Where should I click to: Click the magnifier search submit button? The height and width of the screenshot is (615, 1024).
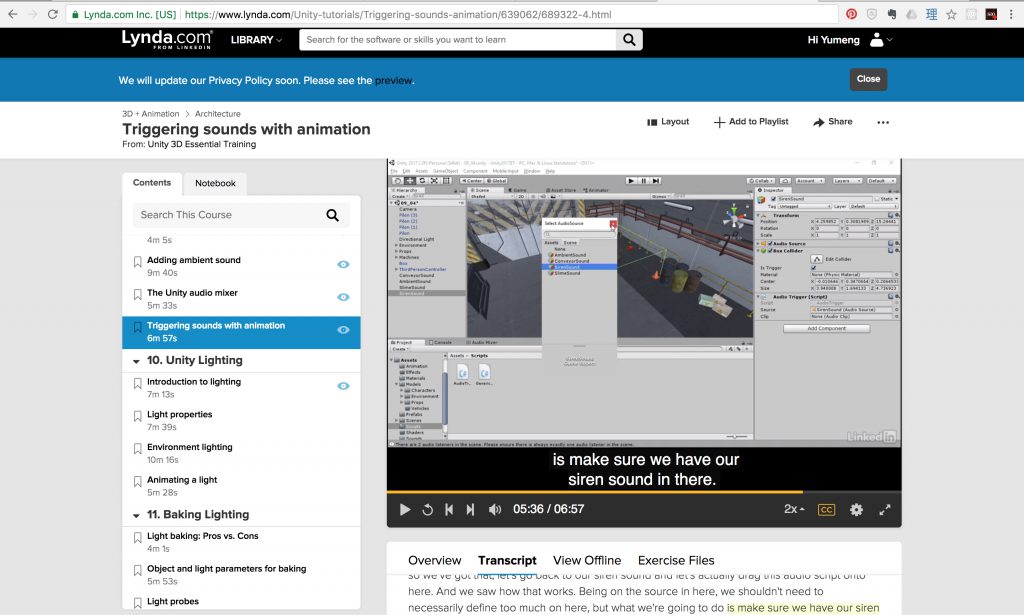[x=629, y=40]
